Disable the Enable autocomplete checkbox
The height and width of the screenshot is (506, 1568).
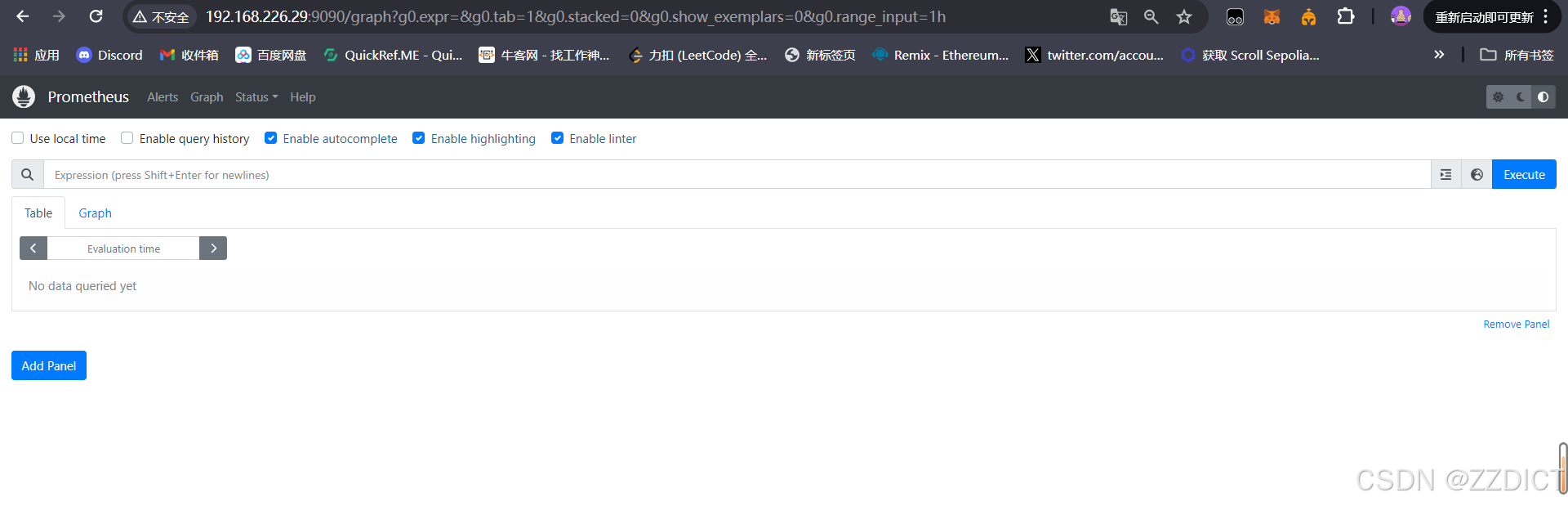tap(271, 138)
